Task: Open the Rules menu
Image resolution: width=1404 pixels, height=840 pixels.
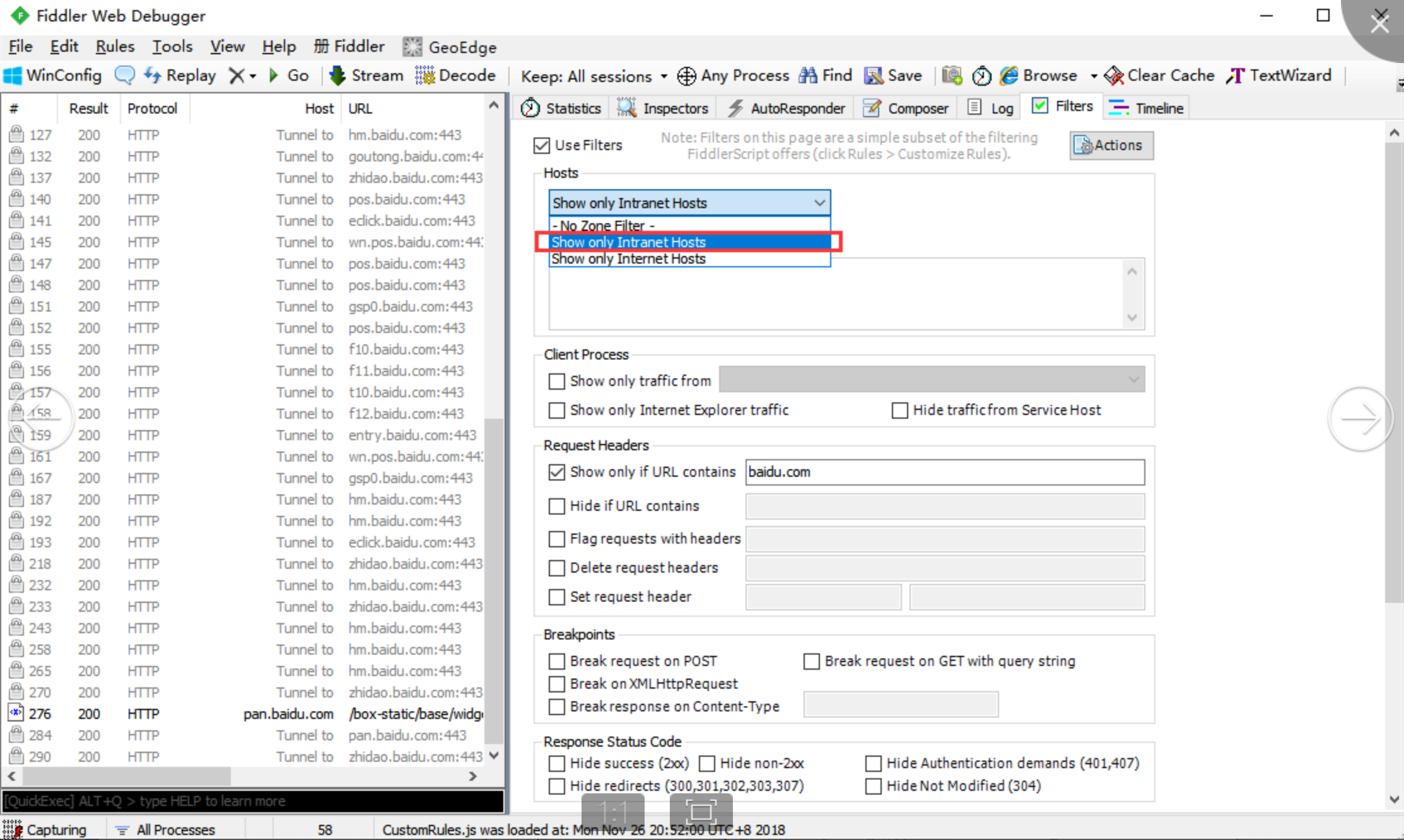Action: tap(115, 47)
